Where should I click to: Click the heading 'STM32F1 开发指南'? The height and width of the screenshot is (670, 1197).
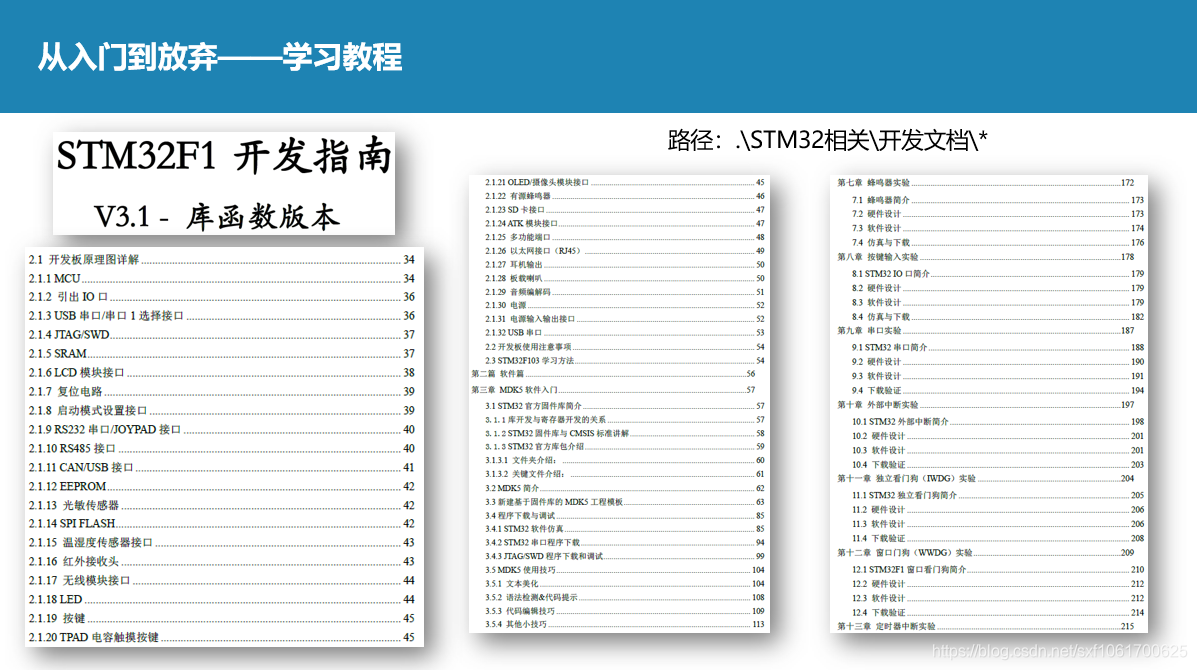tap(224, 156)
